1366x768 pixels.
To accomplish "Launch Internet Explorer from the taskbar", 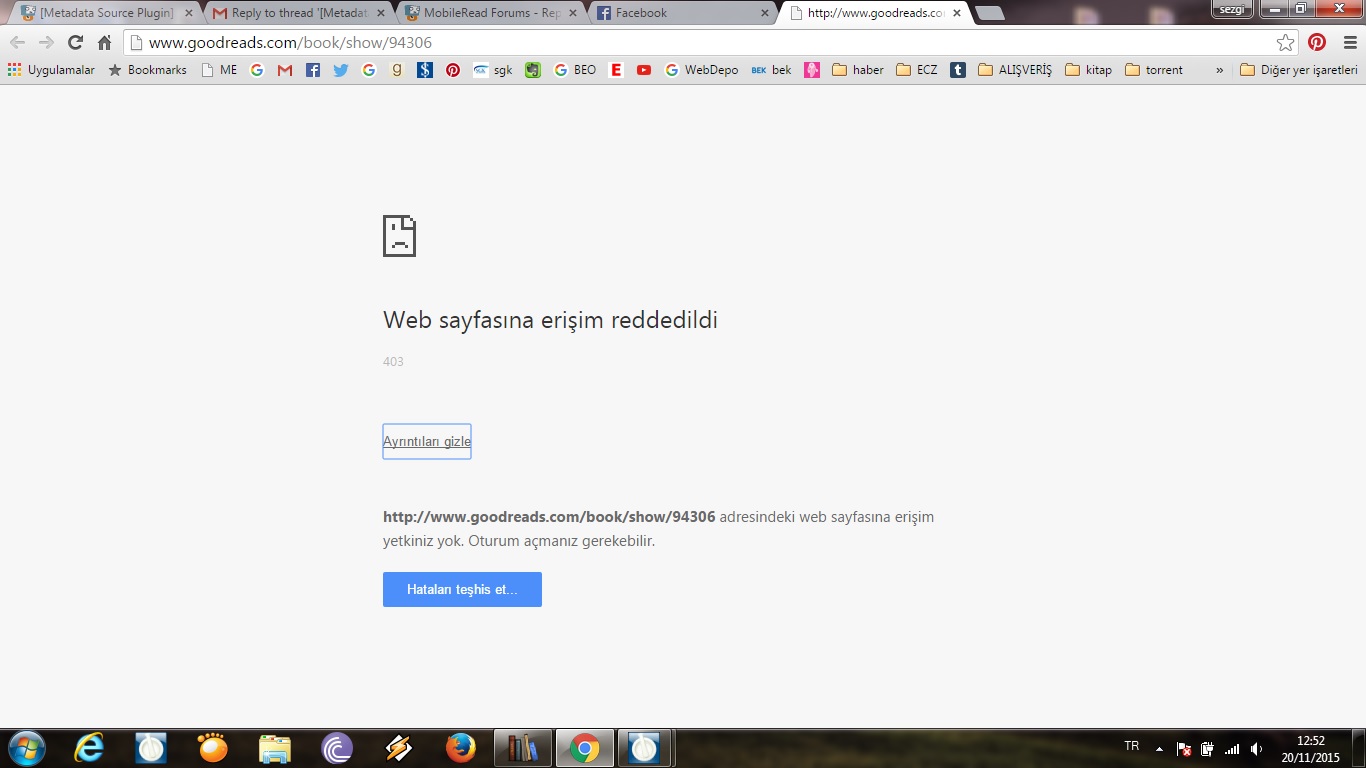I will point(89,748).
